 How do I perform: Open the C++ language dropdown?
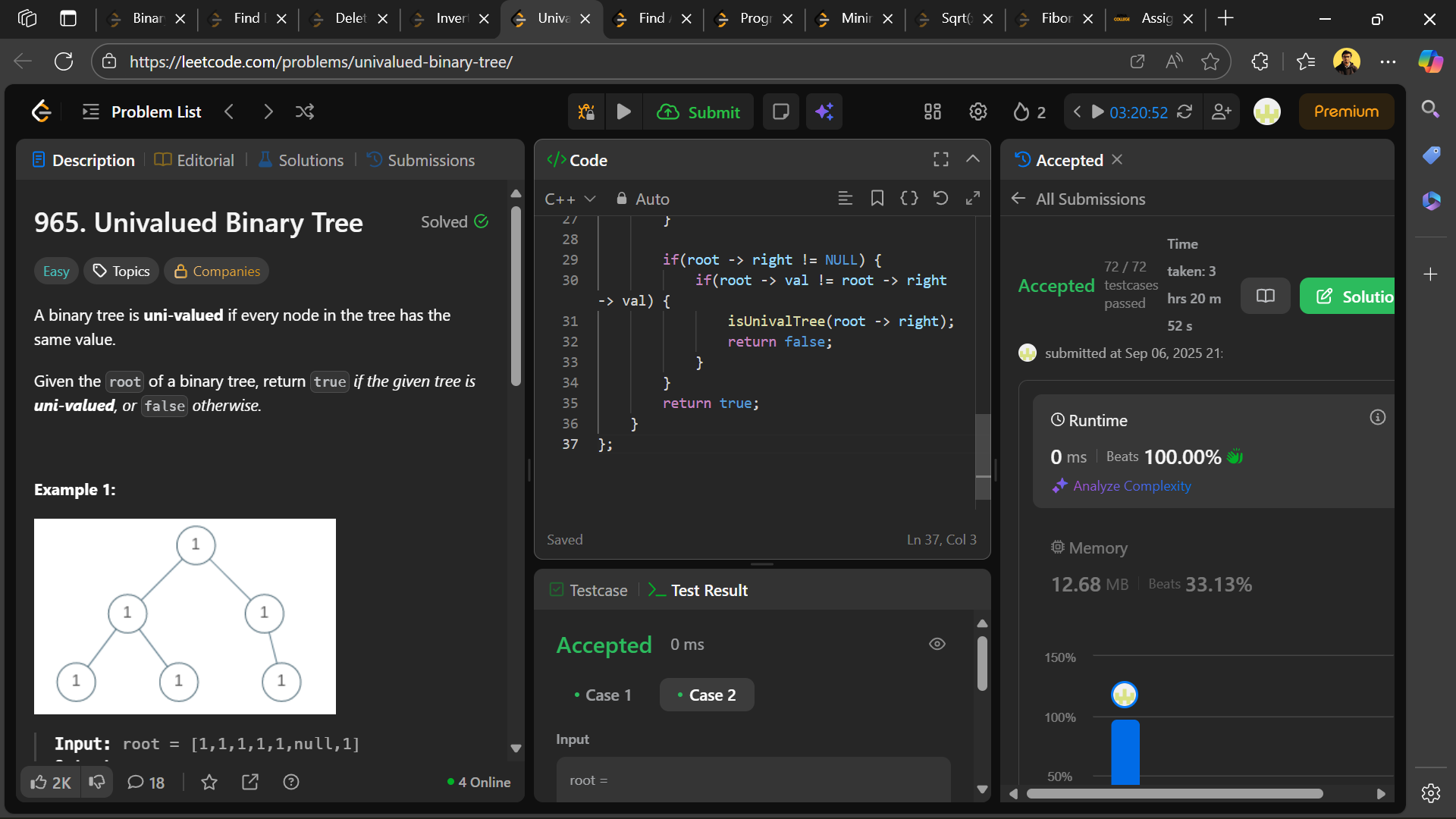(x=570, y=199)
